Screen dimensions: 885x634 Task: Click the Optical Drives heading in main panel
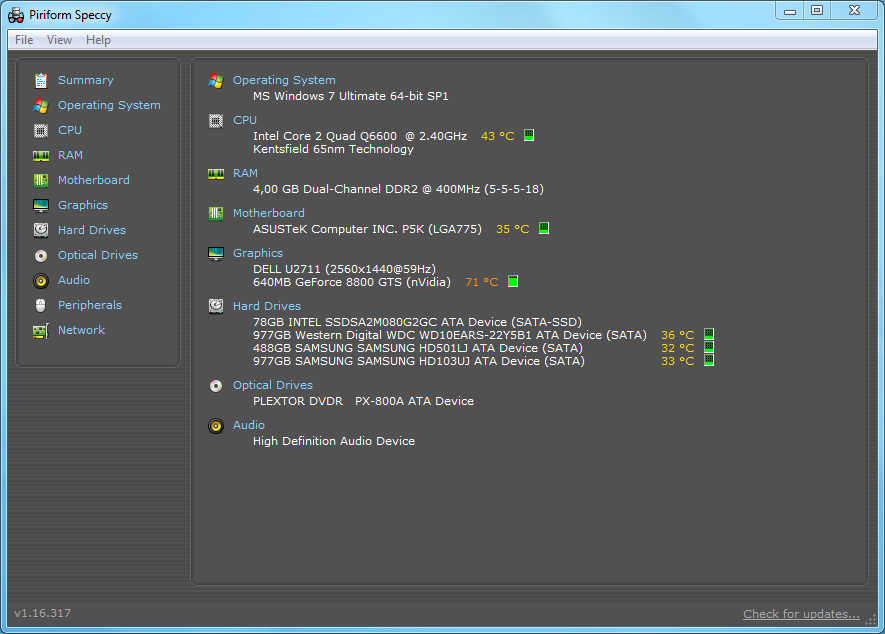pyautogui.click(x=273, y=385)
